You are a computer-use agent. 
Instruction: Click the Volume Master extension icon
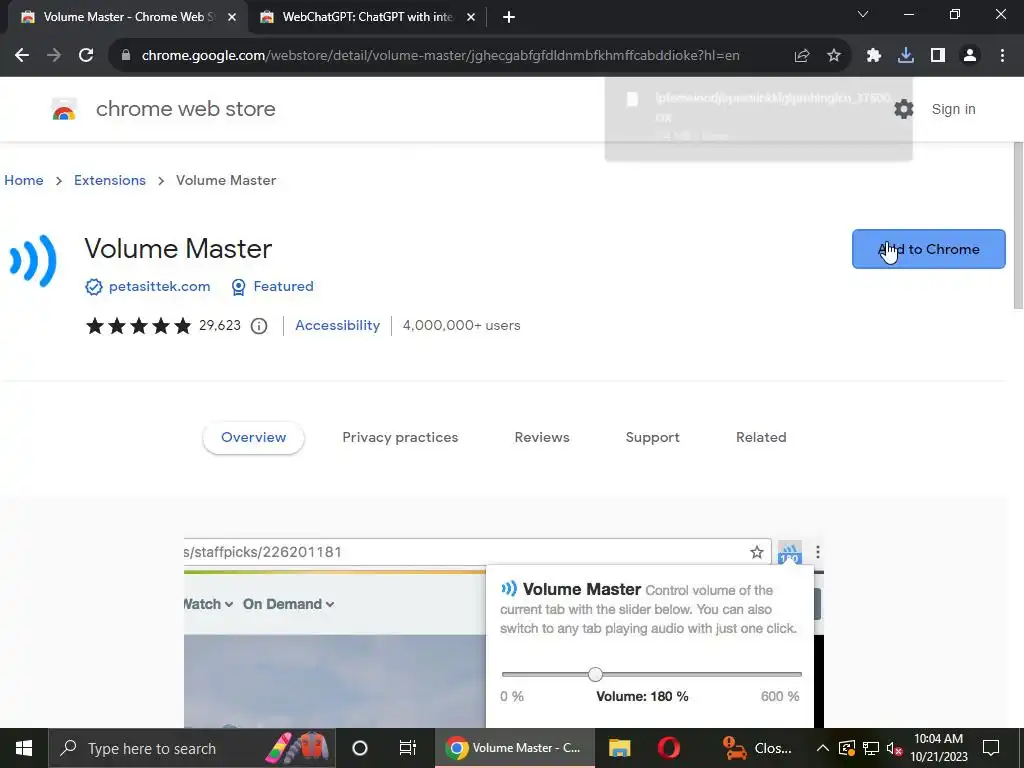coord(33,261)
